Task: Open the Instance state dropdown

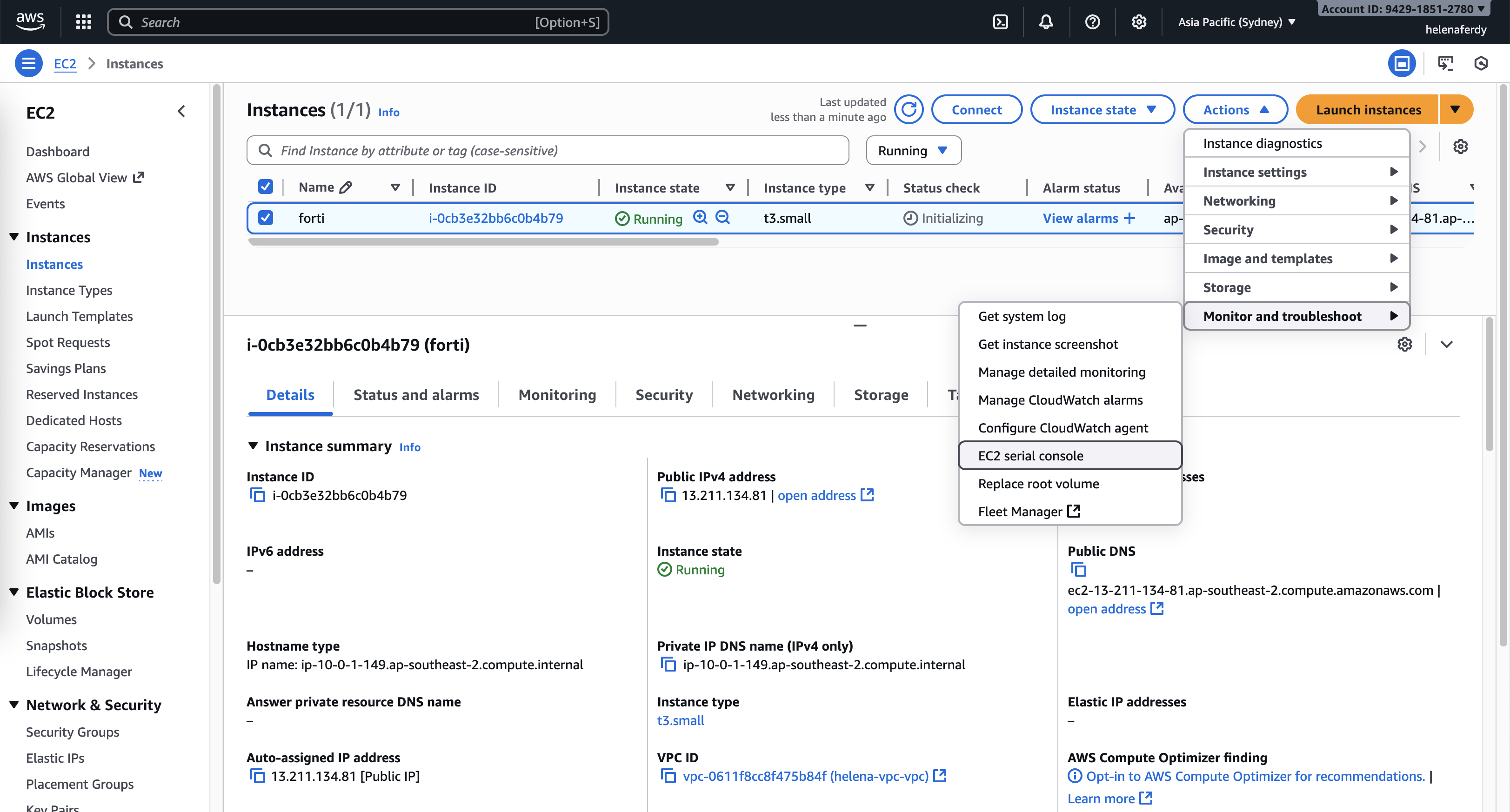Action: click(x=1102, y=110)
